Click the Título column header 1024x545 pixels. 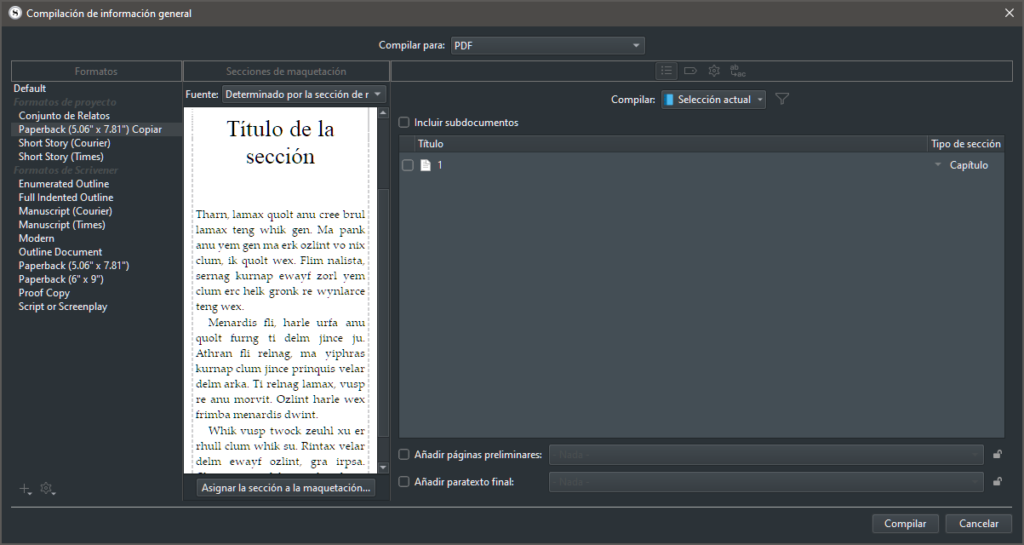(x=672, y=144)
